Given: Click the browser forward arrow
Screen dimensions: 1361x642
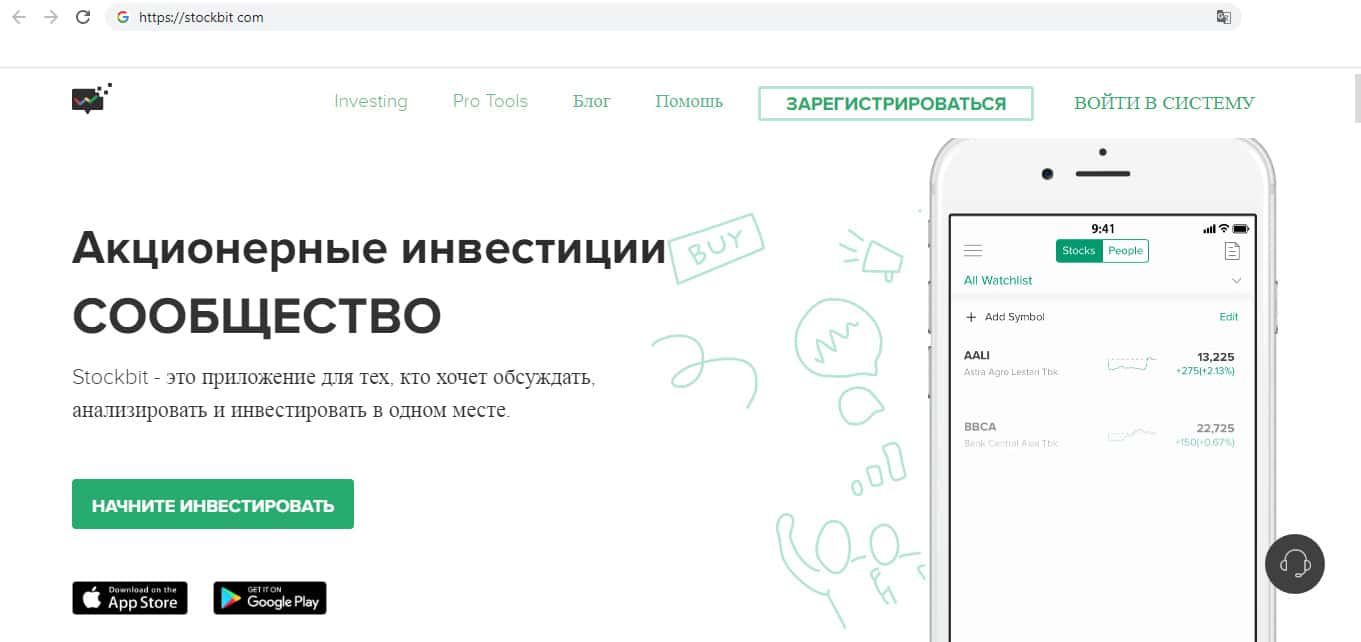Looking at the screenshot, I should [51, 17].
